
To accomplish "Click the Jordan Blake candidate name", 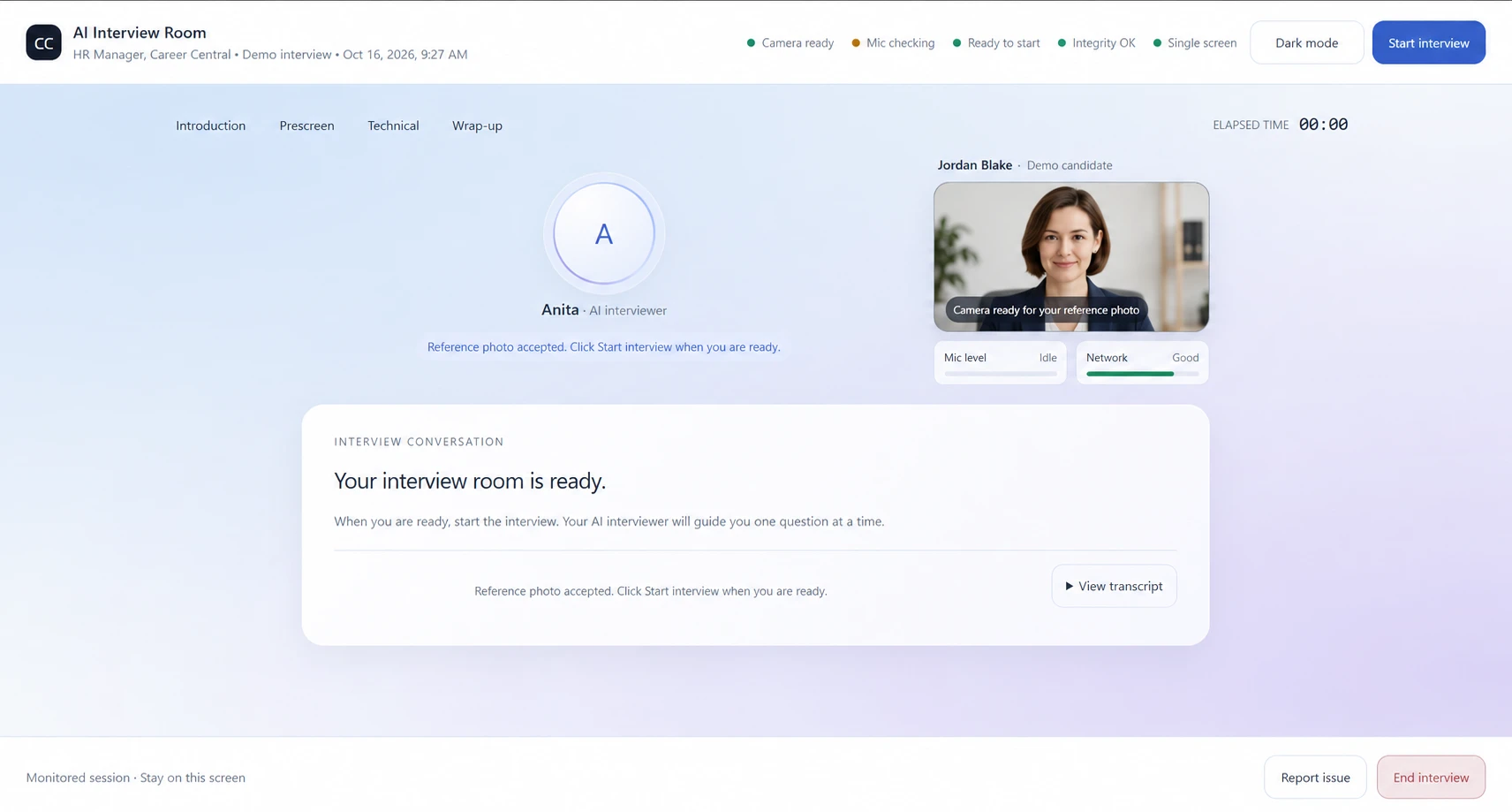I will [974, 165].
